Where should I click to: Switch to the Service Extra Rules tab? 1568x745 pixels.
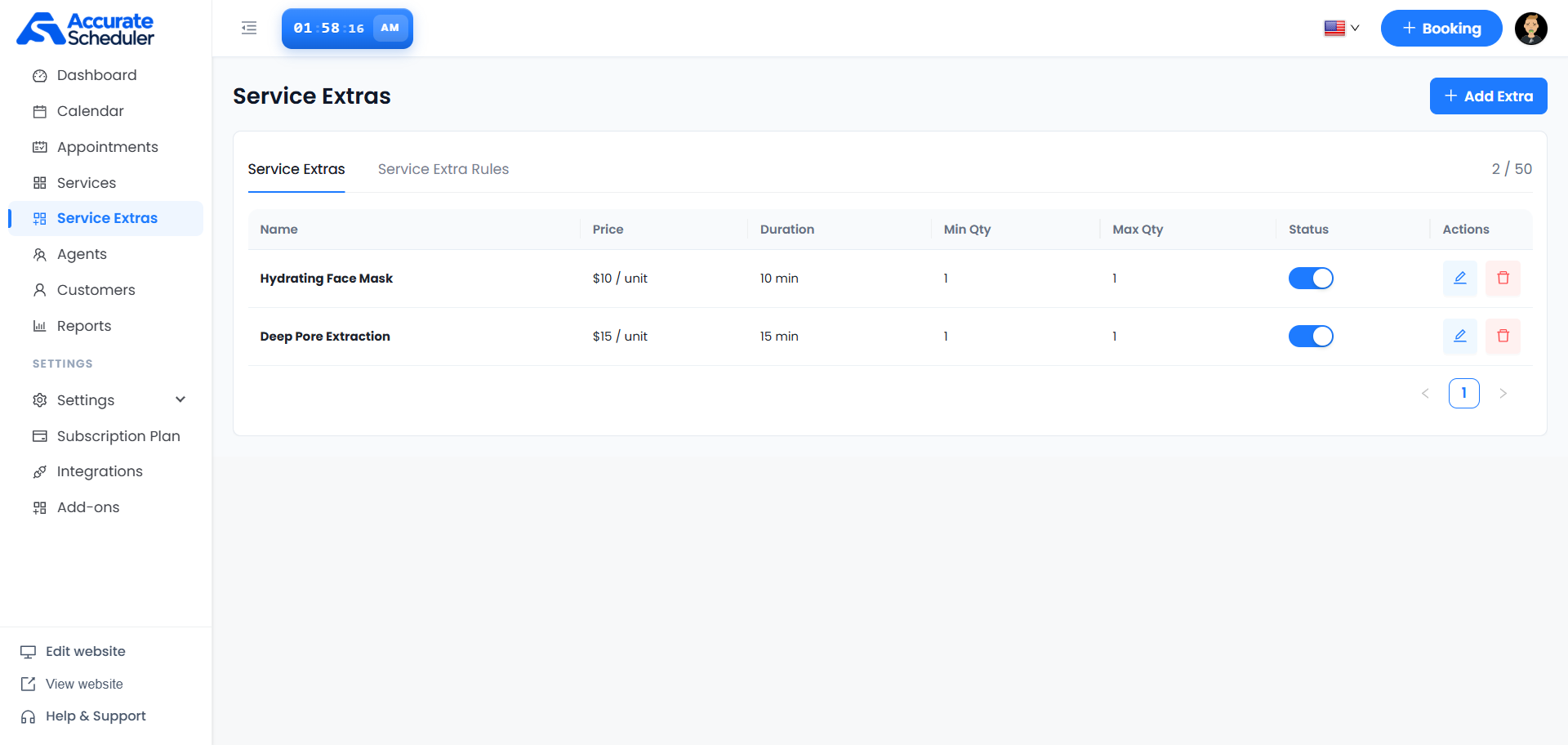(443, 169)
